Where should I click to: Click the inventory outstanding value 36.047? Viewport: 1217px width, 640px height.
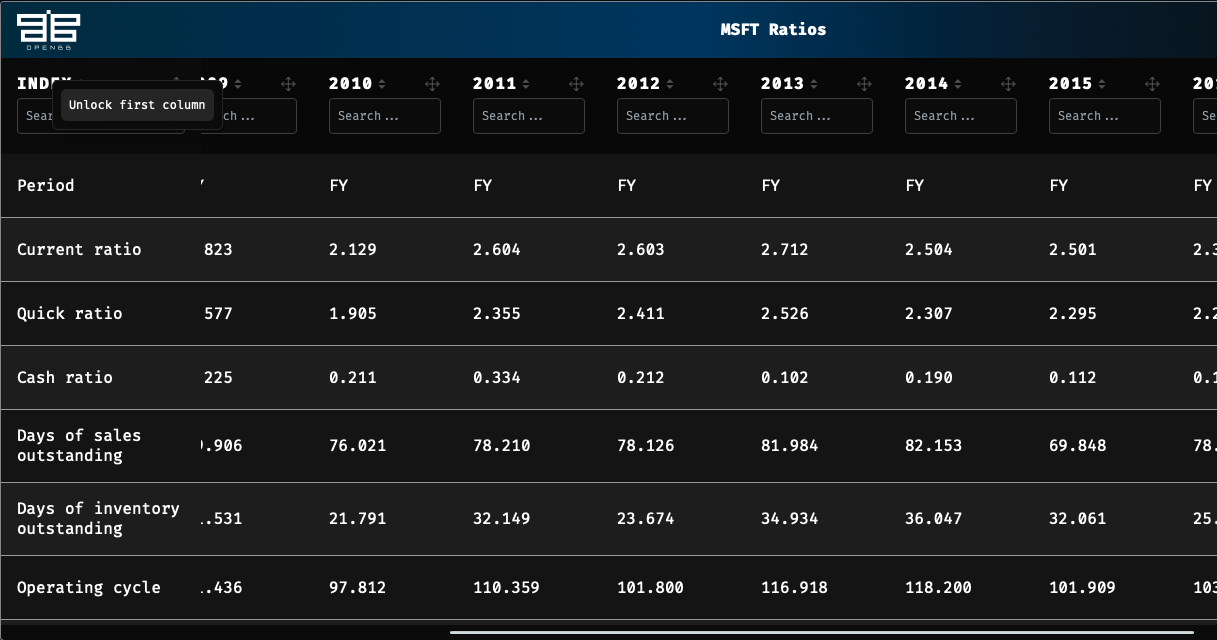934,518
